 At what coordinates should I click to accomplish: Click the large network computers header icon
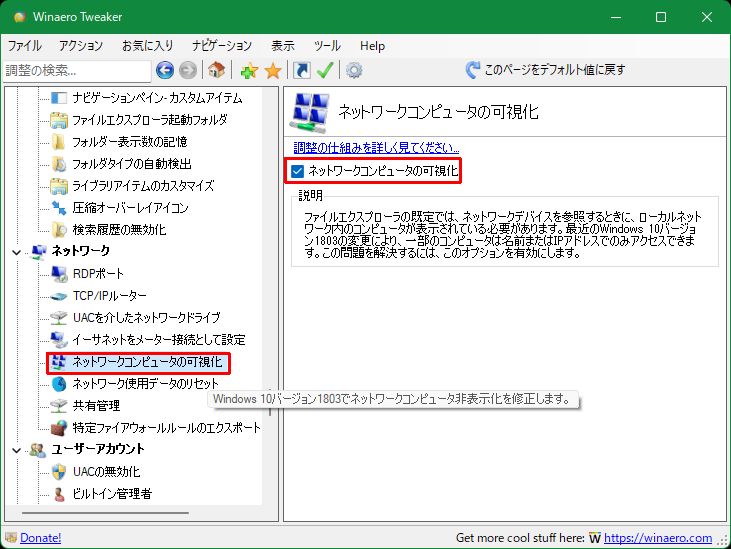pyautogui.click(x=310, y=113)
